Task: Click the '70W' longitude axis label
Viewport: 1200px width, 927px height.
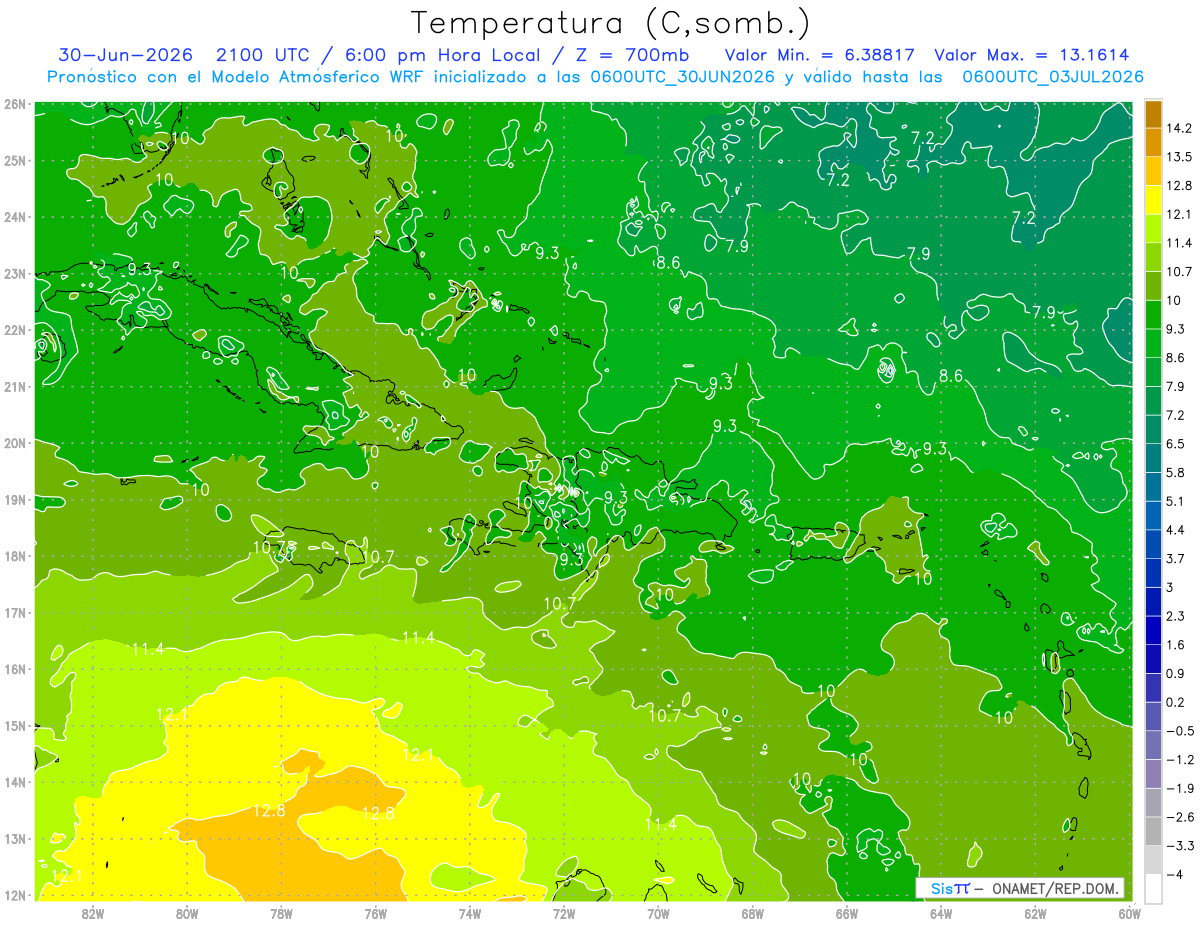Action: coord(658,913)
